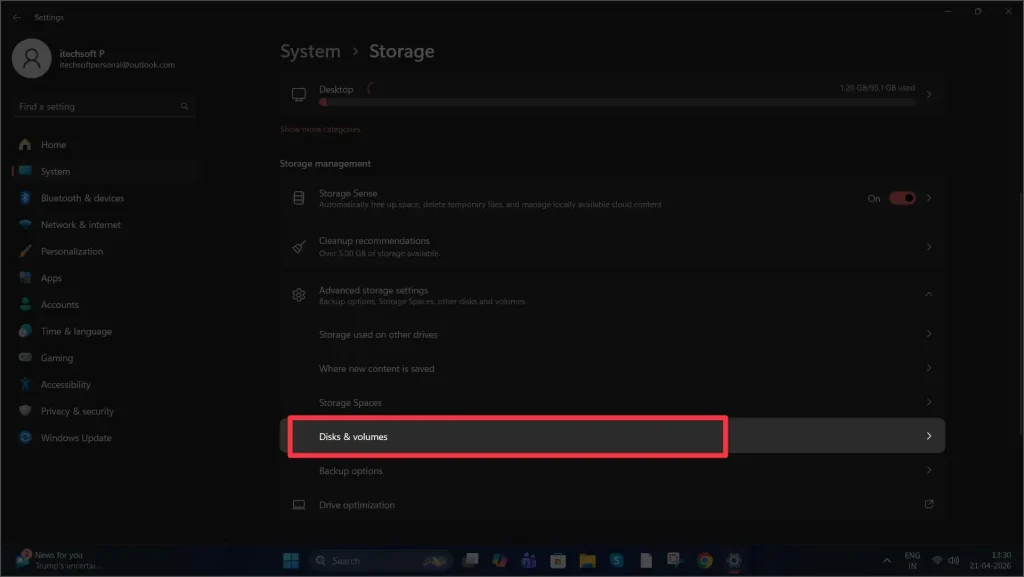
Task: Show more categories under Desktop storage
Action: (318, 128)
